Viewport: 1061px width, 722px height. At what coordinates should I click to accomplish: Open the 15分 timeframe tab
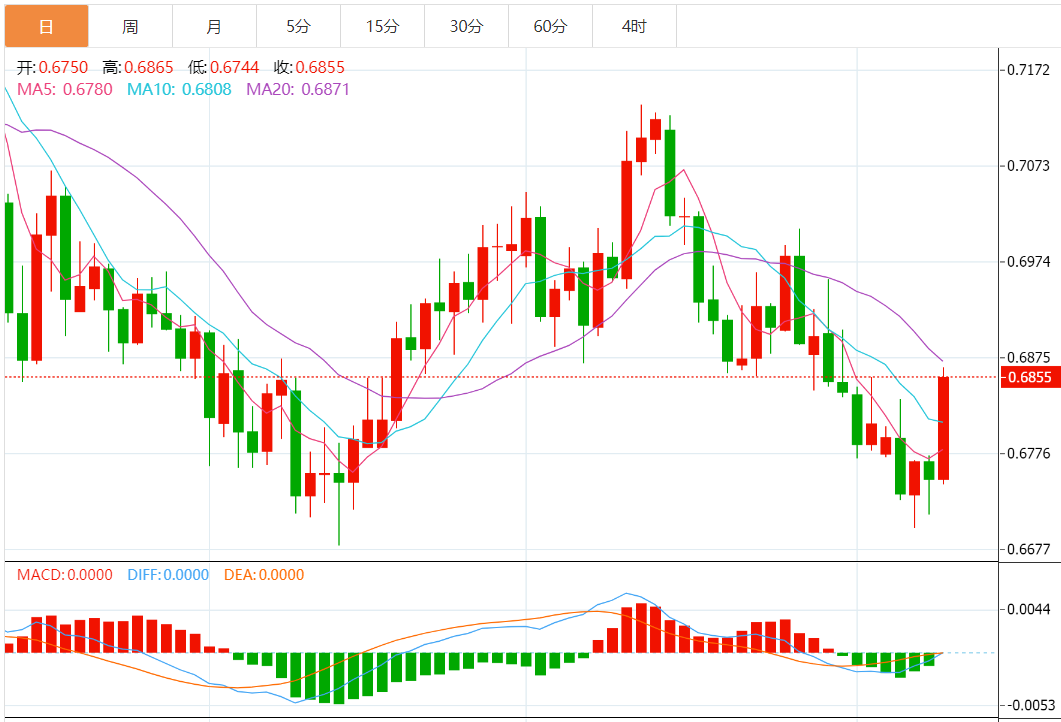coord(382,26)
